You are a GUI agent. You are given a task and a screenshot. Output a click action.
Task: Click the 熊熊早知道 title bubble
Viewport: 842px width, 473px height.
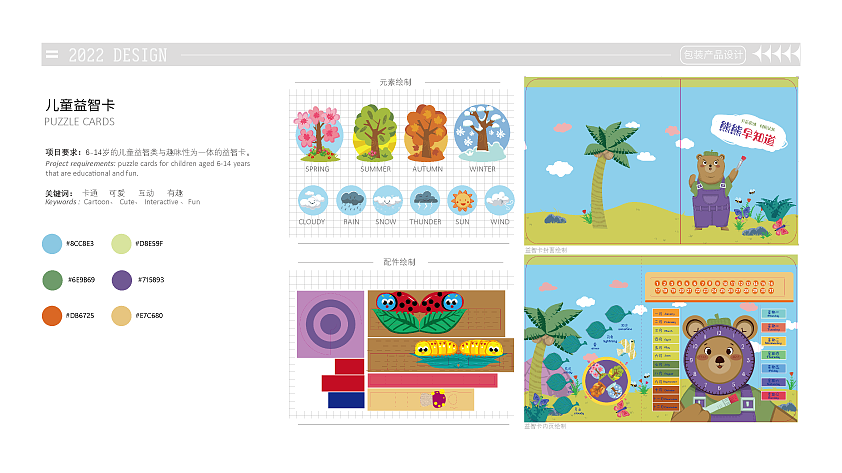point(748,132)
